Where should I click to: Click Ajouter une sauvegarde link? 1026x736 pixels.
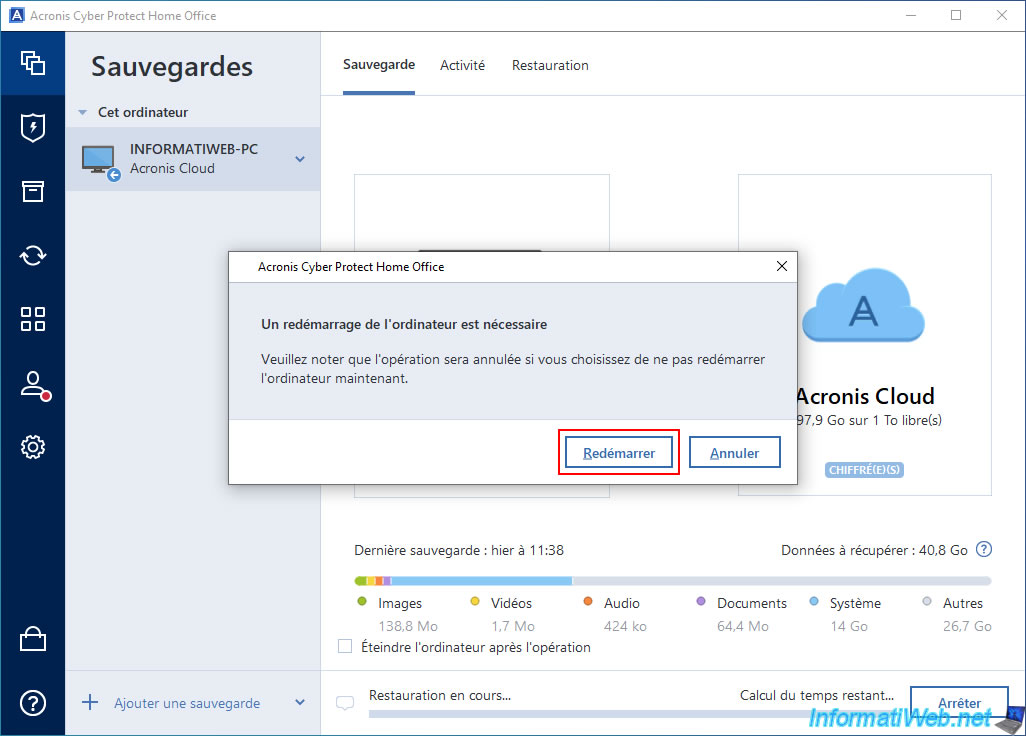[187, 703]
